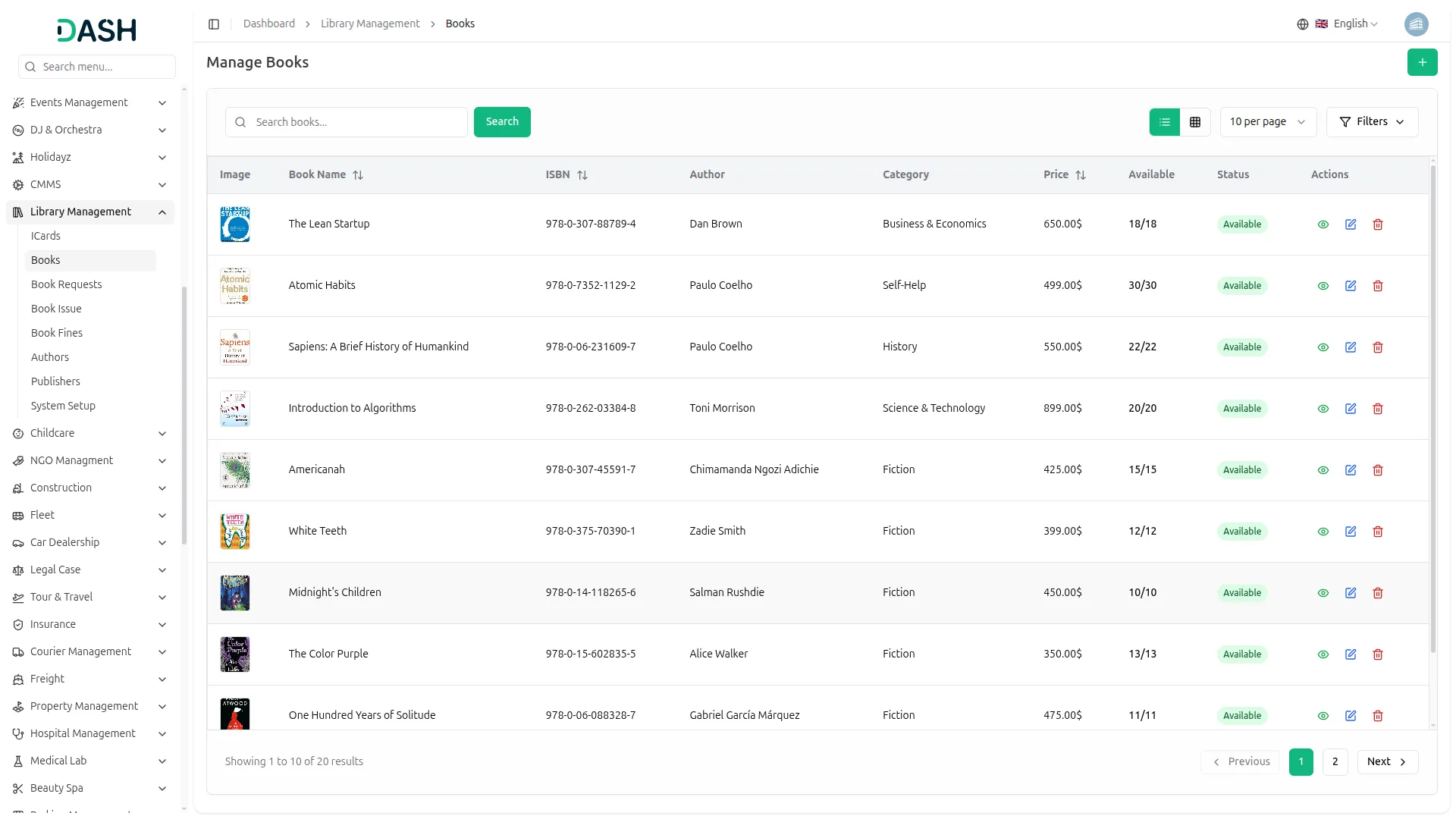Image resolution: width=1456 pixels, height=819 pixels.
Task: Edit the Americanah book entry
Action: [1351, 470]
